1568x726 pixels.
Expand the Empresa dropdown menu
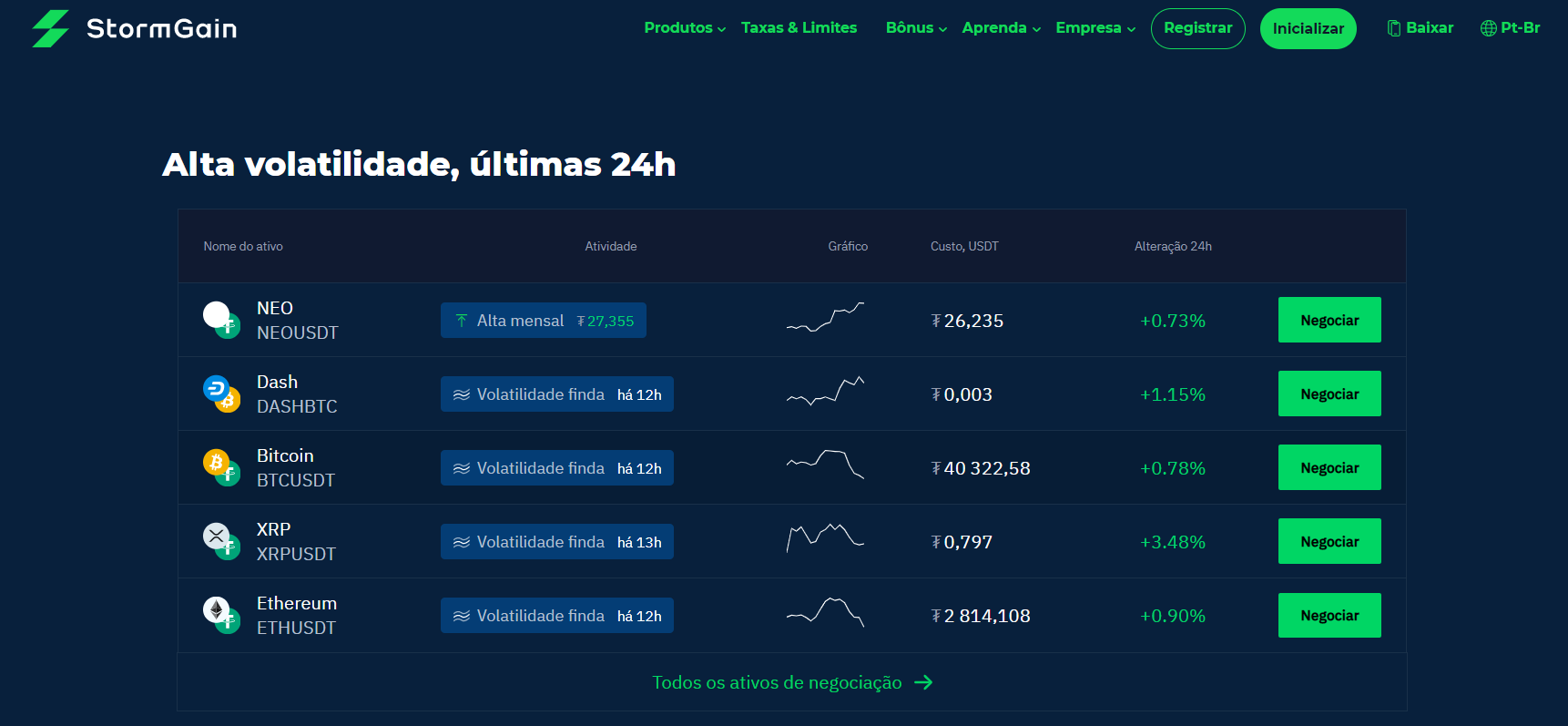click(x=1095, y=28)
